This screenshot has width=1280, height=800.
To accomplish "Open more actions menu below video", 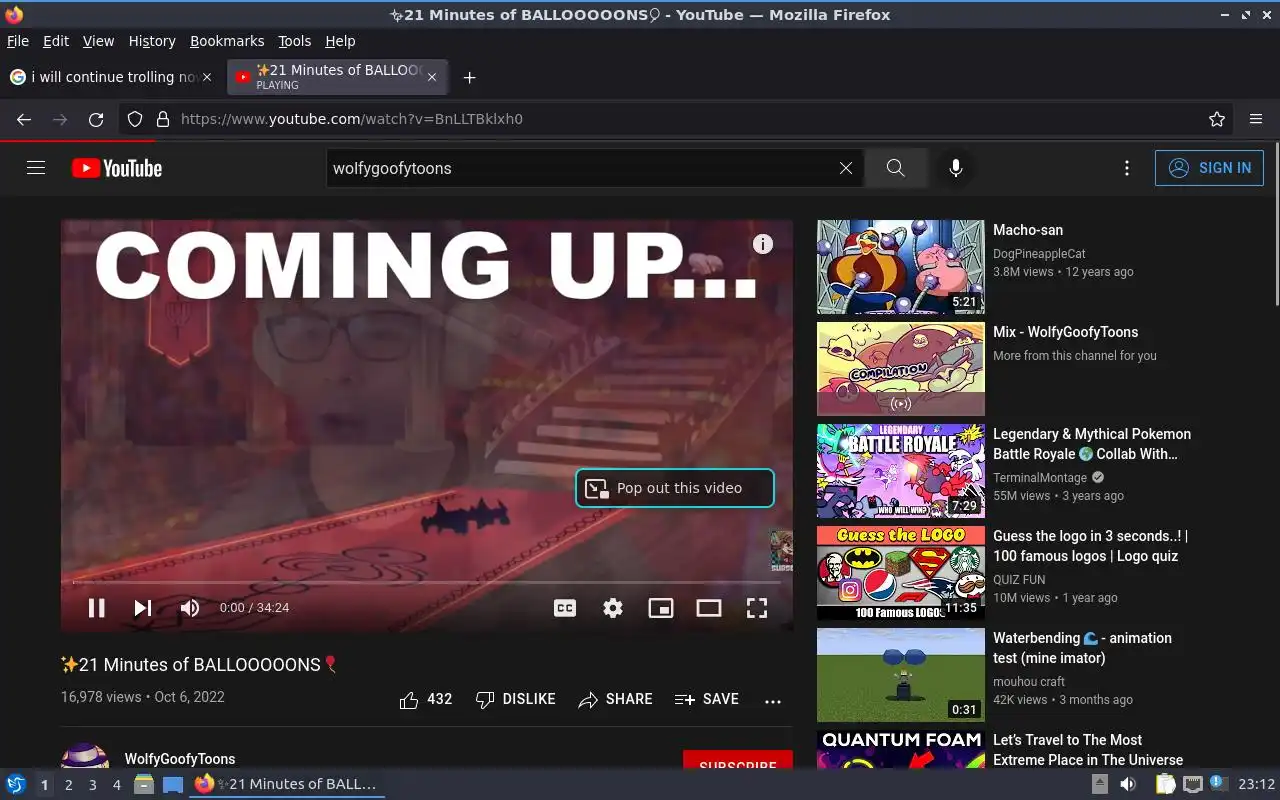I will [x=773, y=701].
